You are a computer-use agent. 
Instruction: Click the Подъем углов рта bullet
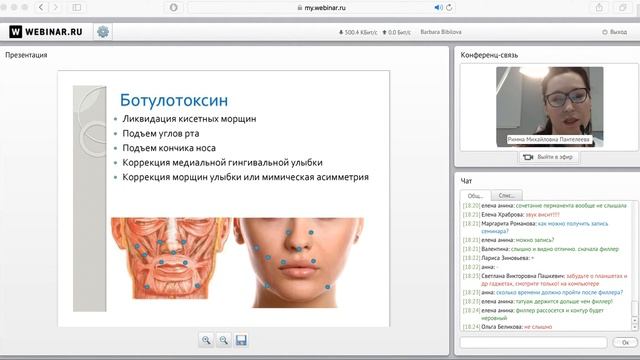(161, 133)
